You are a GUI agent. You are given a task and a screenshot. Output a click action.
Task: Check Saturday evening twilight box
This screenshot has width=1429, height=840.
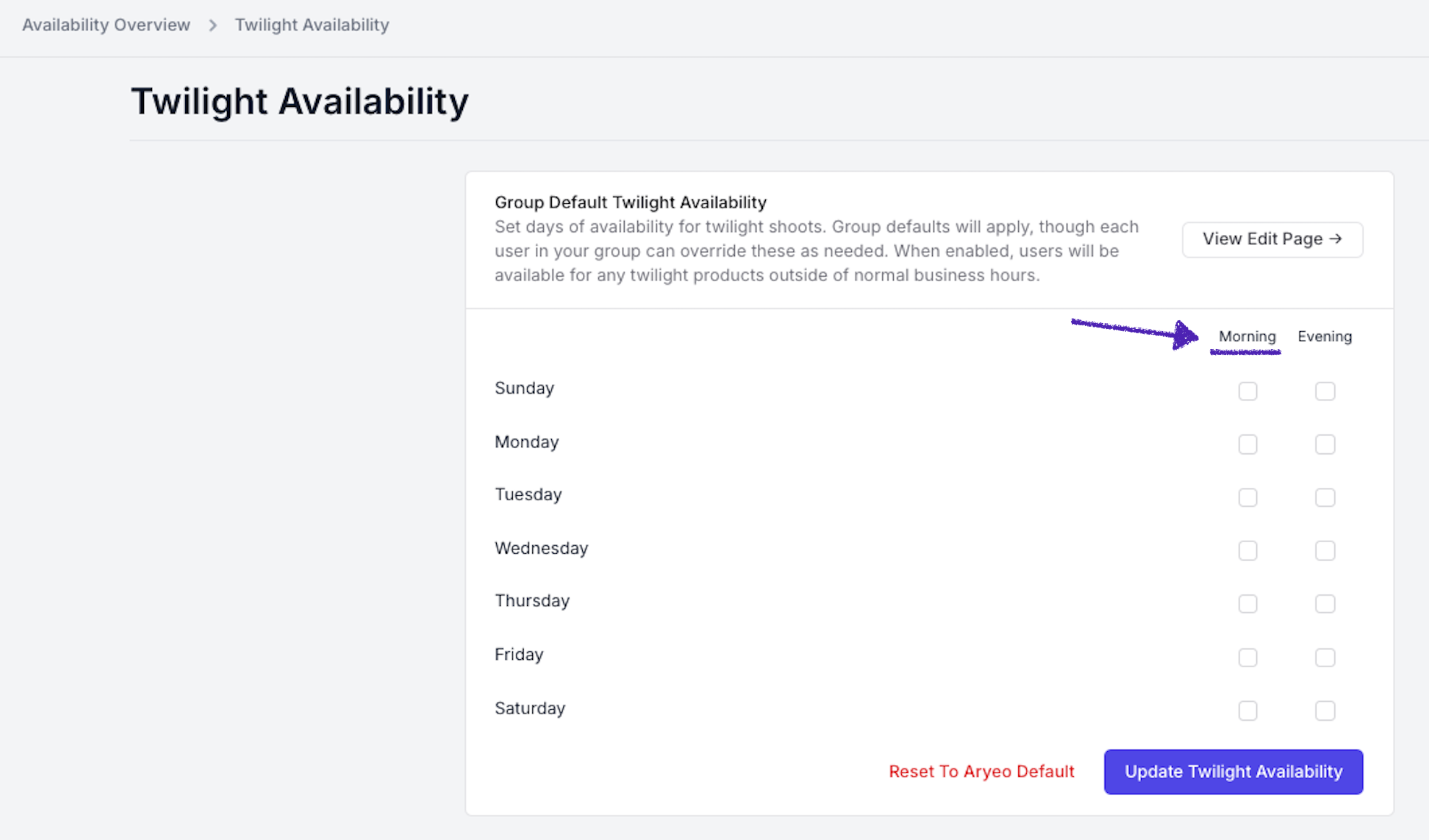[1325, 711]
